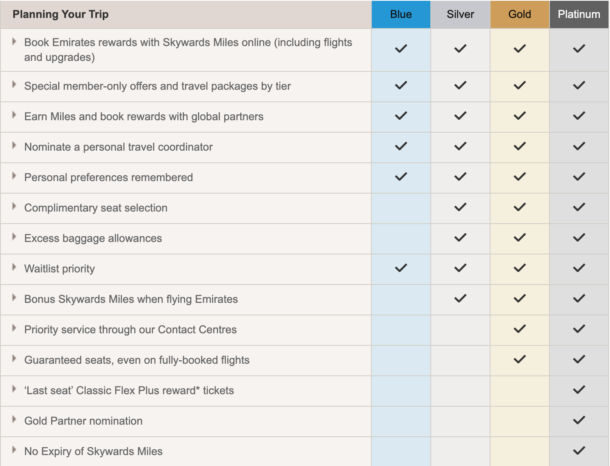
Task: Click Silver checkmark for Complimentary seat selection
Action: [460, 207]
